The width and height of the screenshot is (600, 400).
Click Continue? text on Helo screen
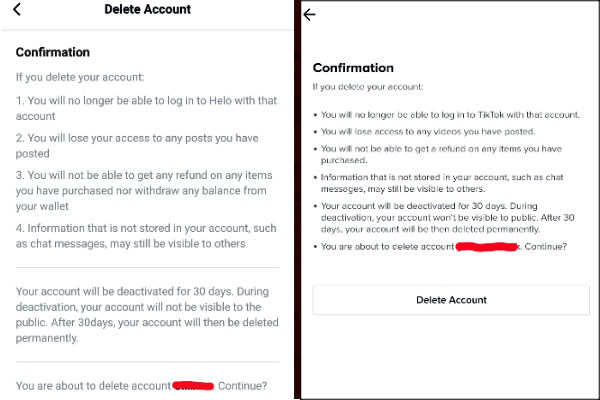[x=243, y=386]
